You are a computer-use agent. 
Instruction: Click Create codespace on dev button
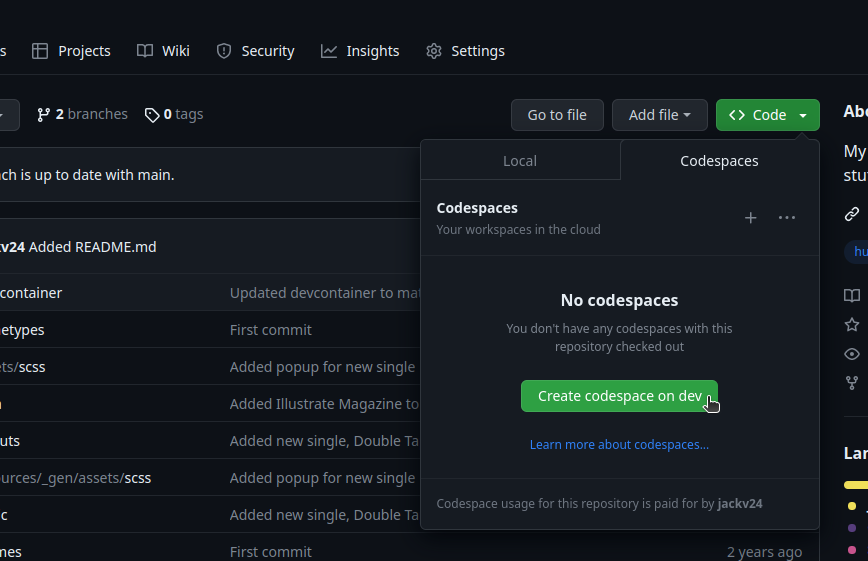click(619, 396)
